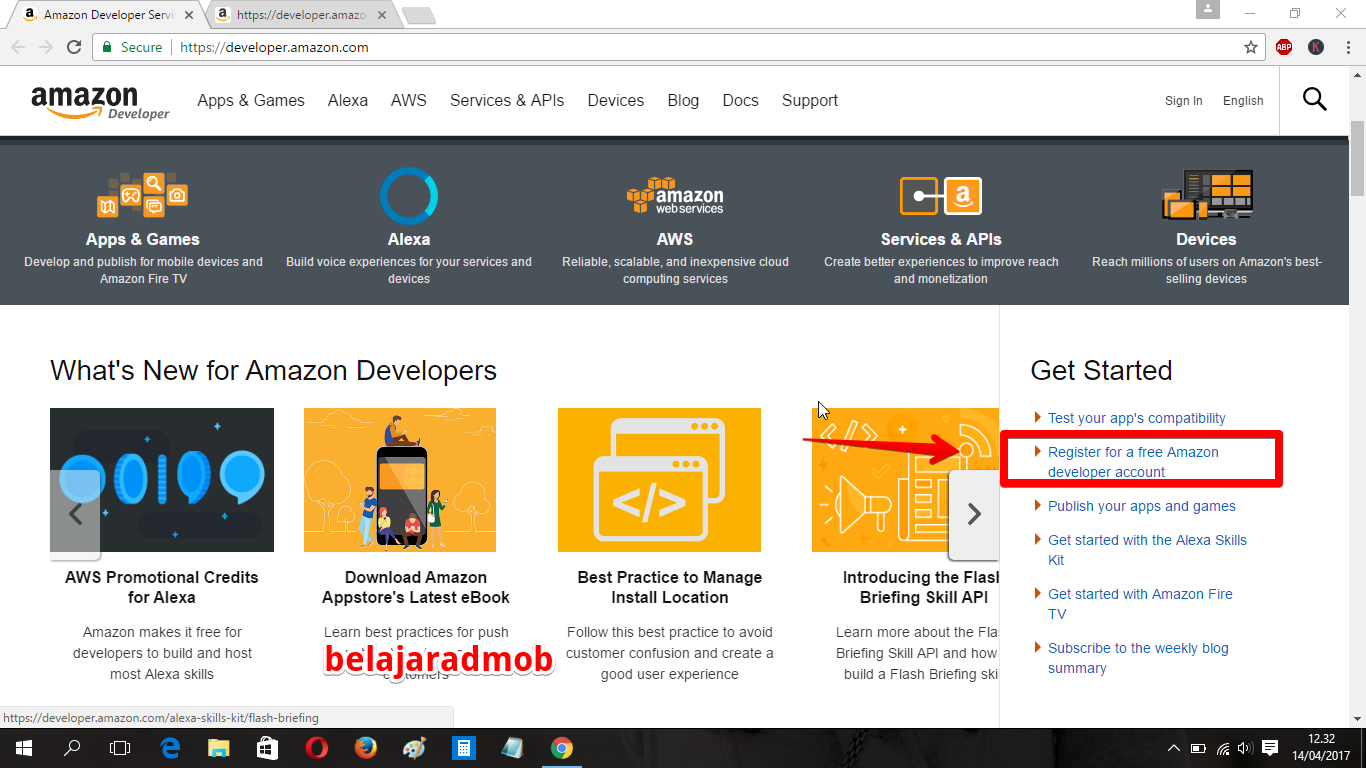This screenshot has width=1366, height=768.
Task: Advance carousel with next arrow
Action: (973, 514)
